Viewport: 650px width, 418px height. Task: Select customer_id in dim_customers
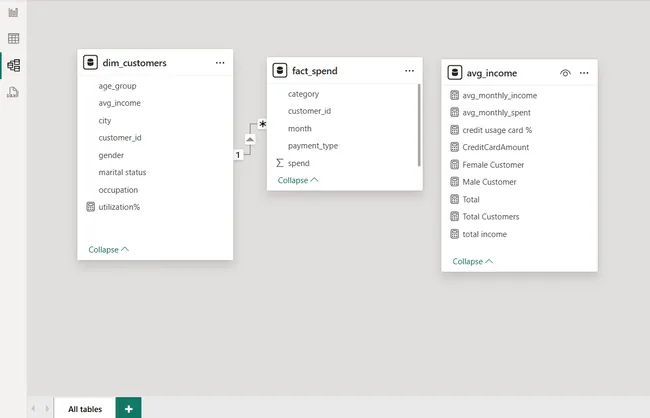(120, 137)
